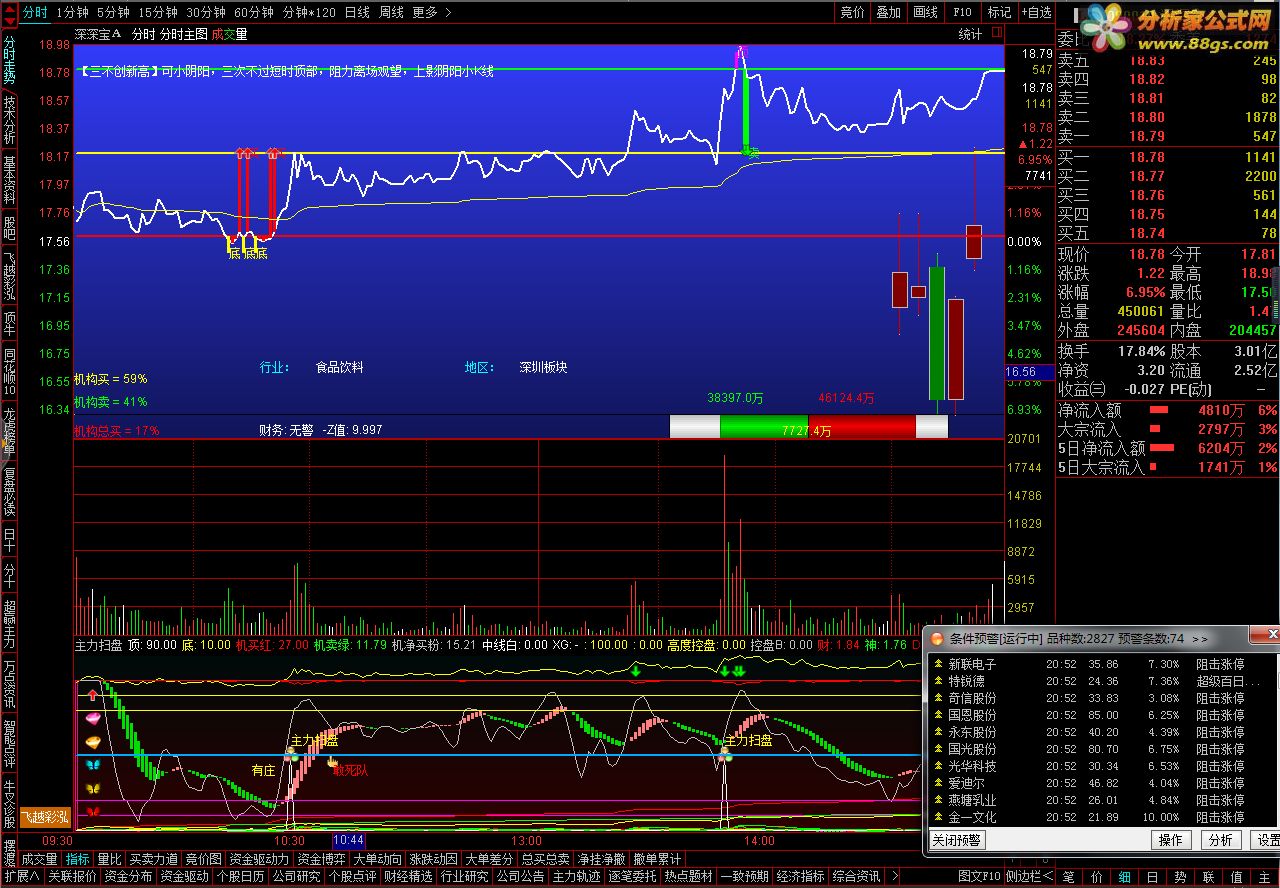
Task: Open the 超赢主力 sidebar tab
Action: point(9,624)
